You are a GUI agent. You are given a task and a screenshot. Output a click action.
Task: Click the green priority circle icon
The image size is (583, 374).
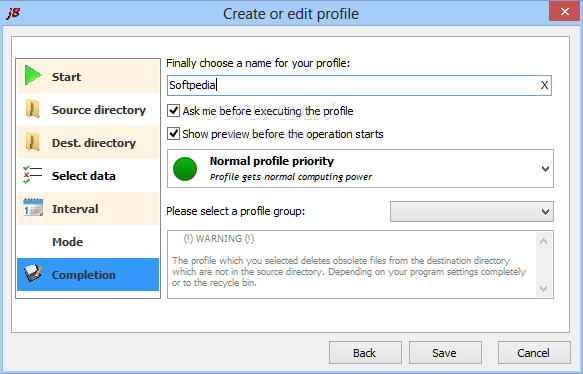(185, 169)
